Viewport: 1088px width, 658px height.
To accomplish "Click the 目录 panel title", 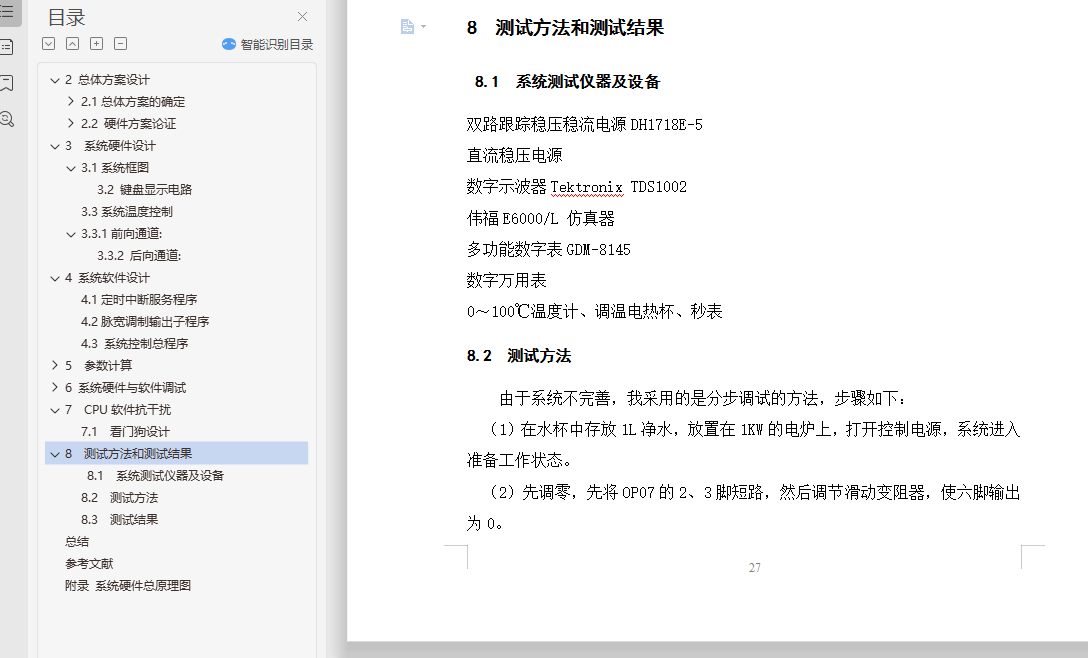I will 67,17.
